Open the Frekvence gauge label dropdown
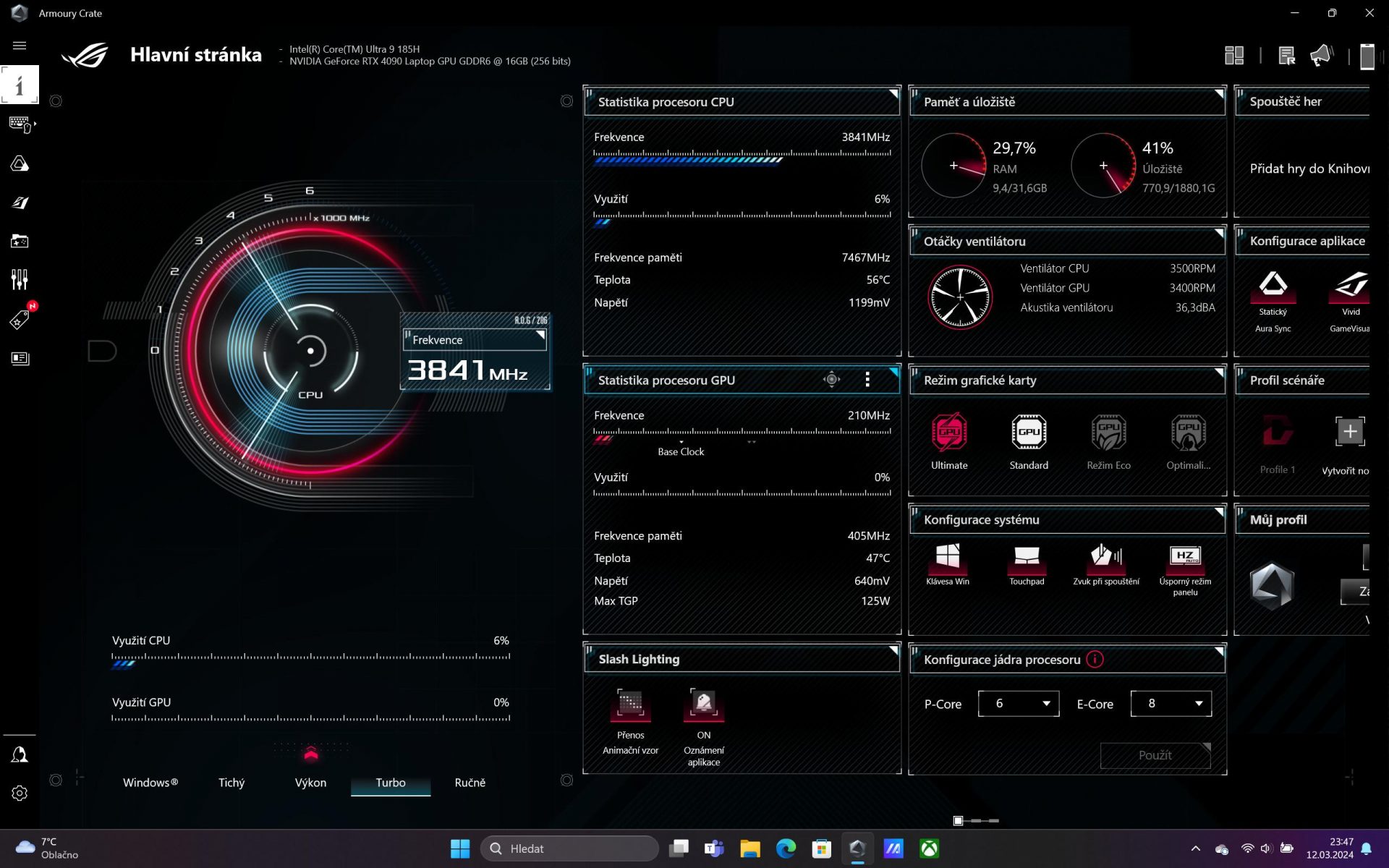The width and height of the screenshot is (1389, 868). 475,340
